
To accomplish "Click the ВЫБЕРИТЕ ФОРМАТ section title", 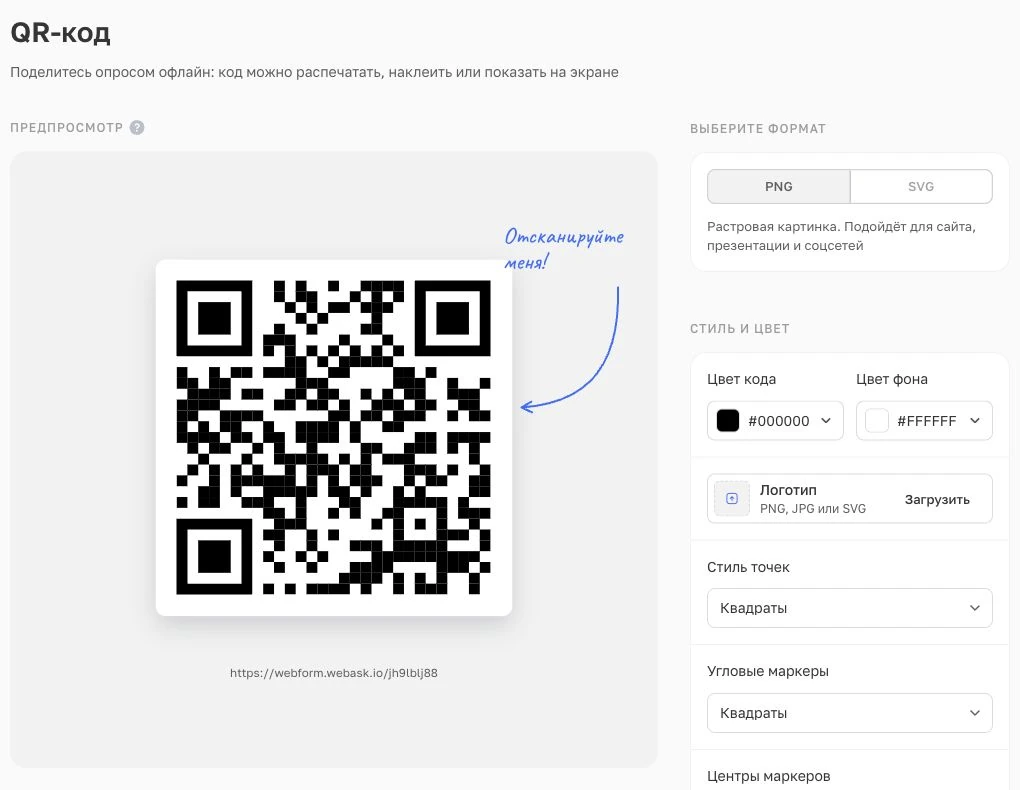I will 758,129.
